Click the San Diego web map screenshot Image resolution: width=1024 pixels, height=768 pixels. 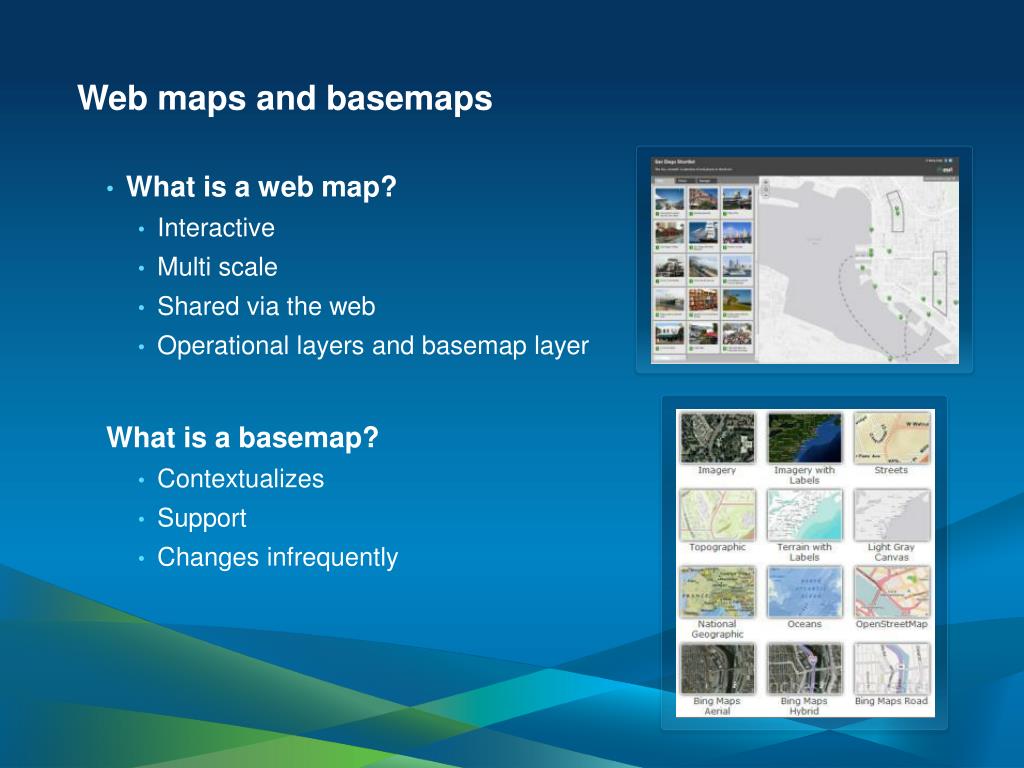coord(805,260)
